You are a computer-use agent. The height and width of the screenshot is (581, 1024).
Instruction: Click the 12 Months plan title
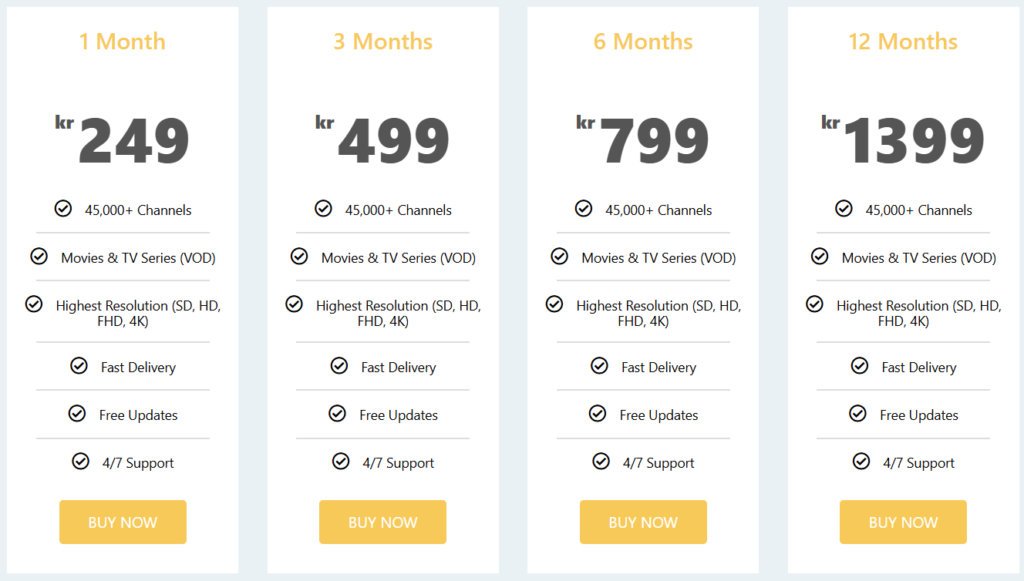coord(903,42)
